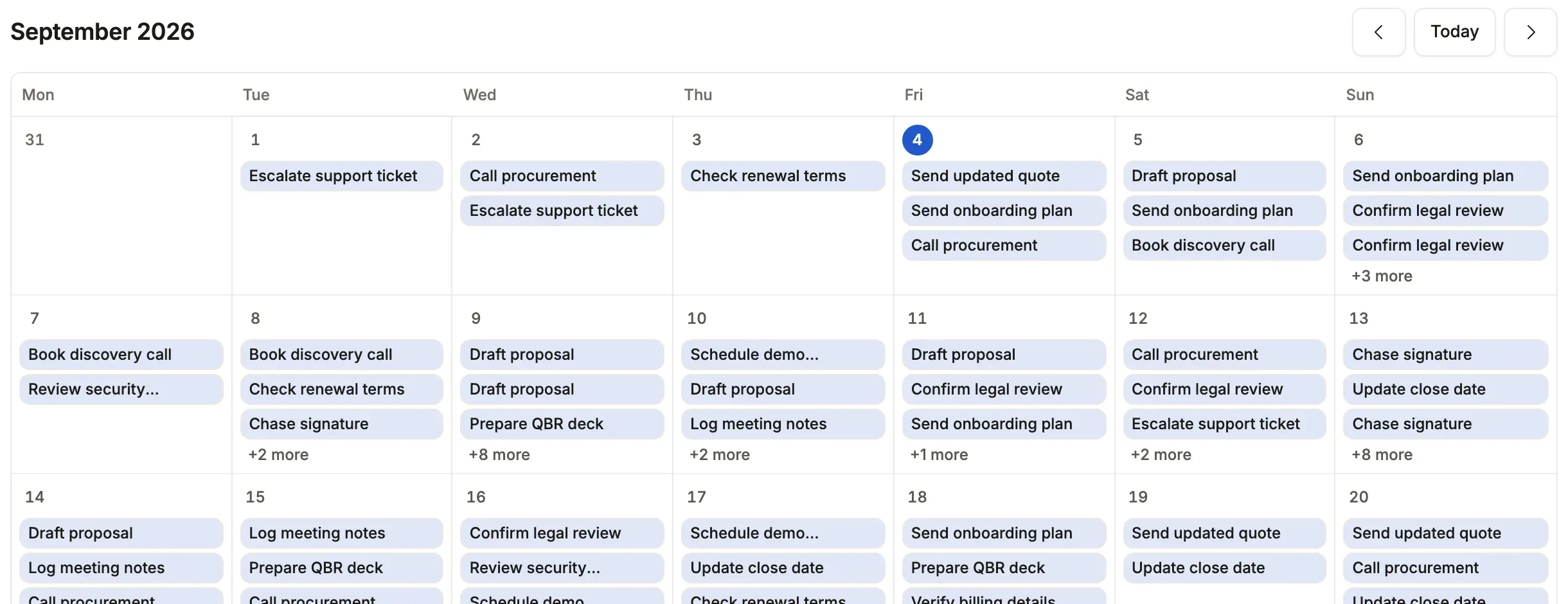Open 'Book discovery call' on September 7
The width and height of the screenshot is (1568, 604).
pyautogui.click(x=121, y=355)
